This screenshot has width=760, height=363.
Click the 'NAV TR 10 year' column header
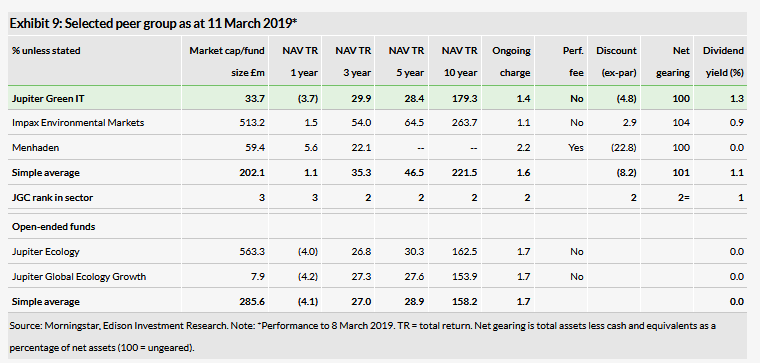click(x=459, y=62)
